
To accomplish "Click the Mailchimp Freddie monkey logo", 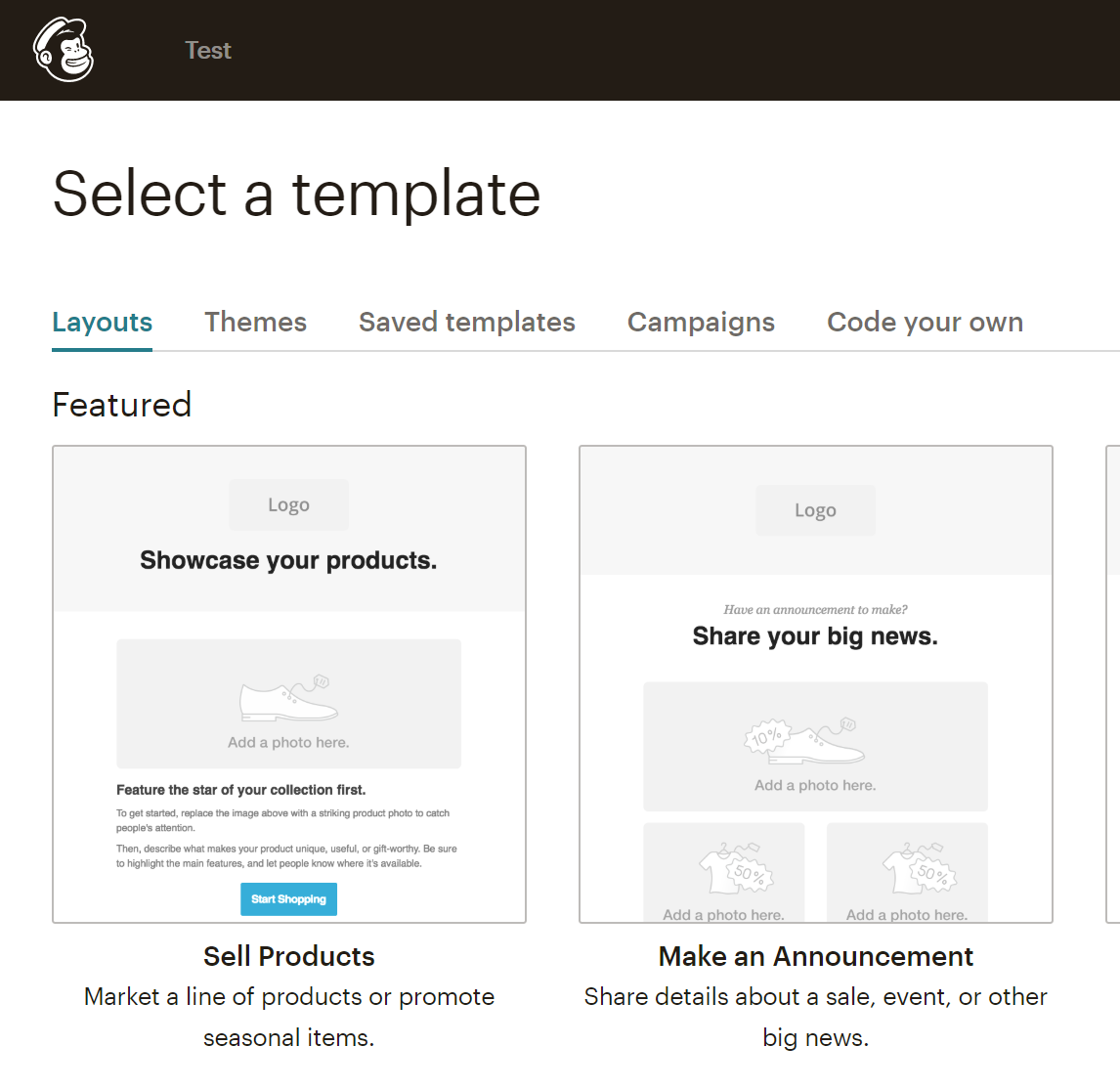I will pos(64,50).
